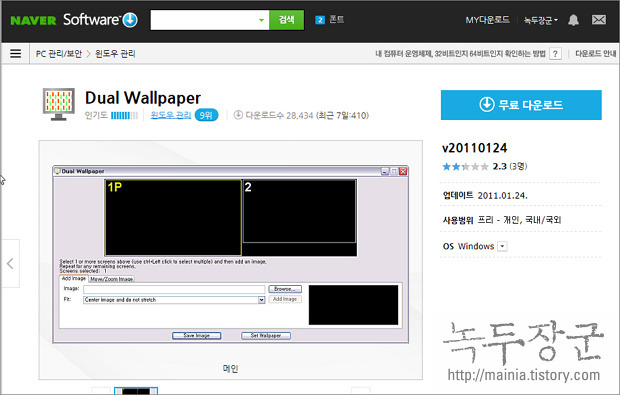Click the Dual Wallpaper title heading
The image size is (620, 395).
(x=143, y=98)
